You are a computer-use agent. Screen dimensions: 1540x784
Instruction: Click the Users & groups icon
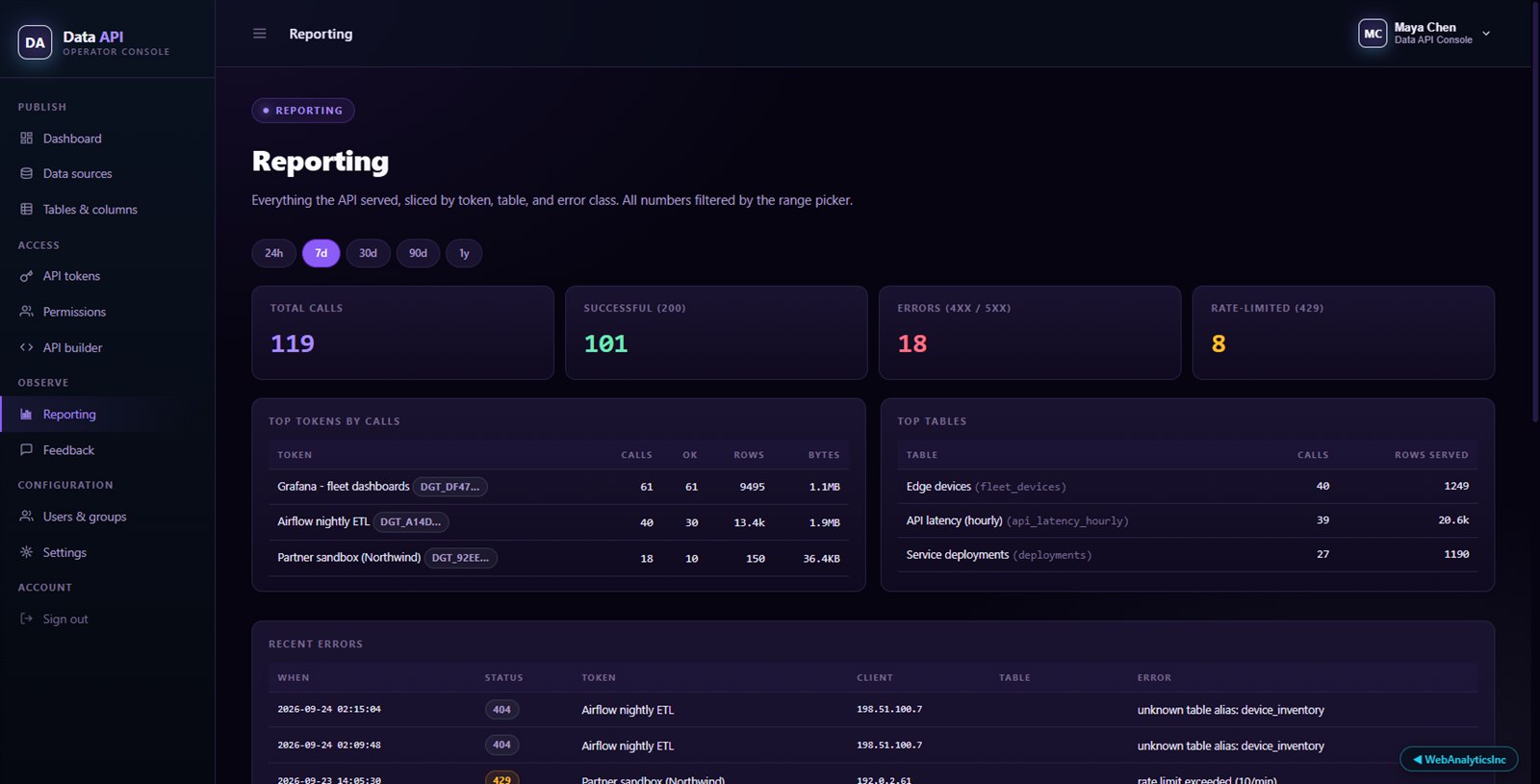pyautogui.click(x=26, y=517)
